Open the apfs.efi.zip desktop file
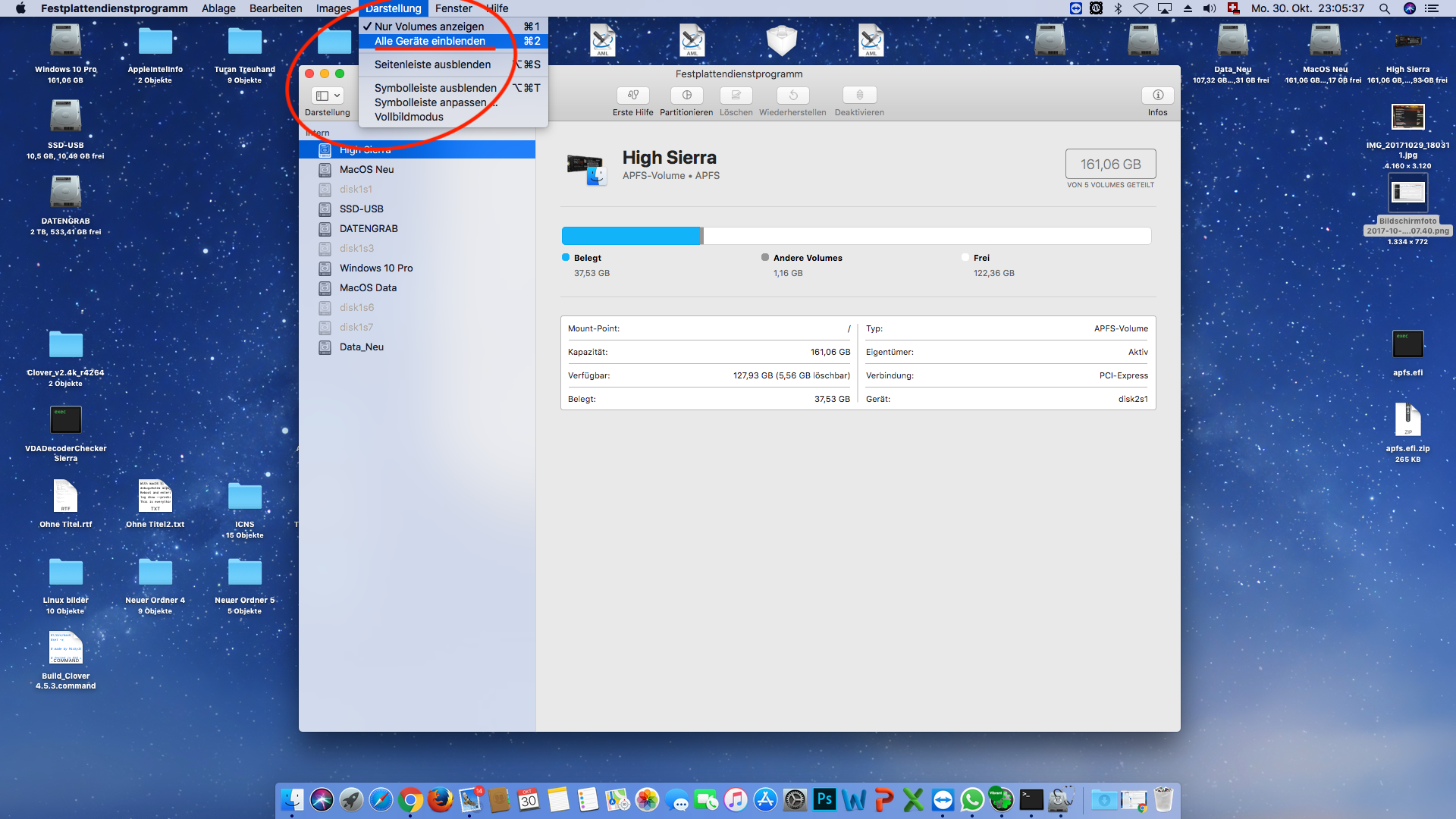This screenshot has width=1456, height=819. click(1407, 422)
